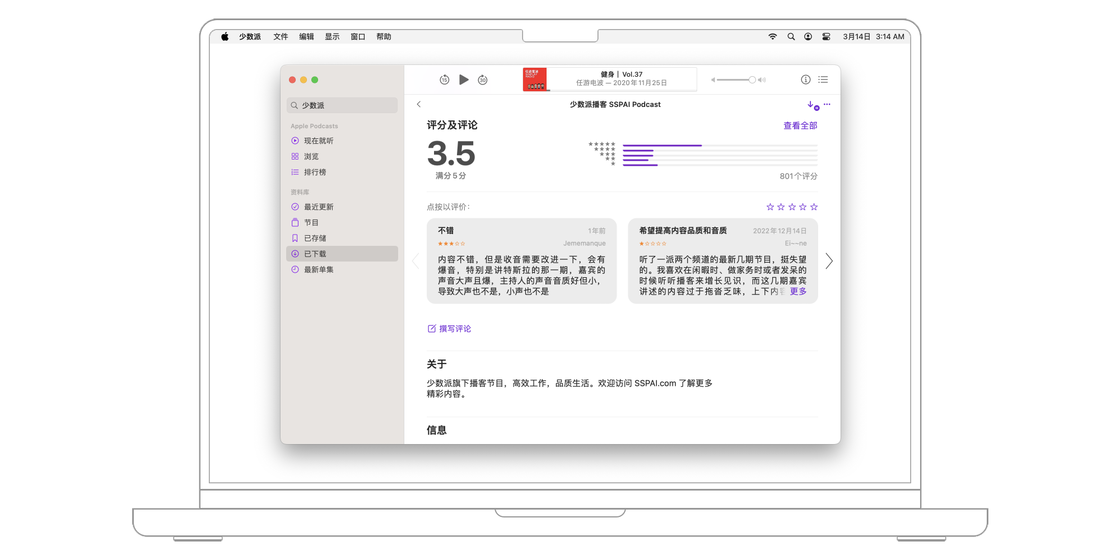Show previous review with left chevron
Screen dimensions: 1120x560
416,261
